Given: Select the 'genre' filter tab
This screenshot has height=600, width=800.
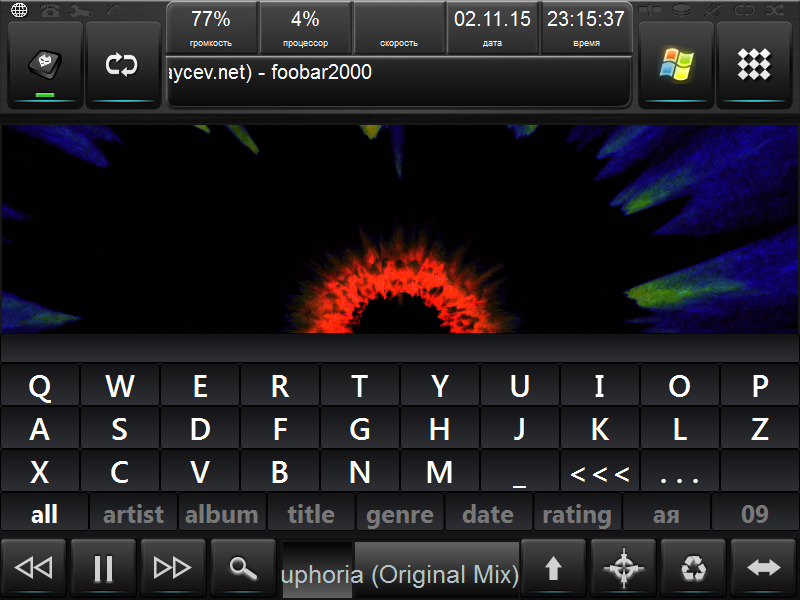Looking at the screenshot, I should tap(400, 515).
